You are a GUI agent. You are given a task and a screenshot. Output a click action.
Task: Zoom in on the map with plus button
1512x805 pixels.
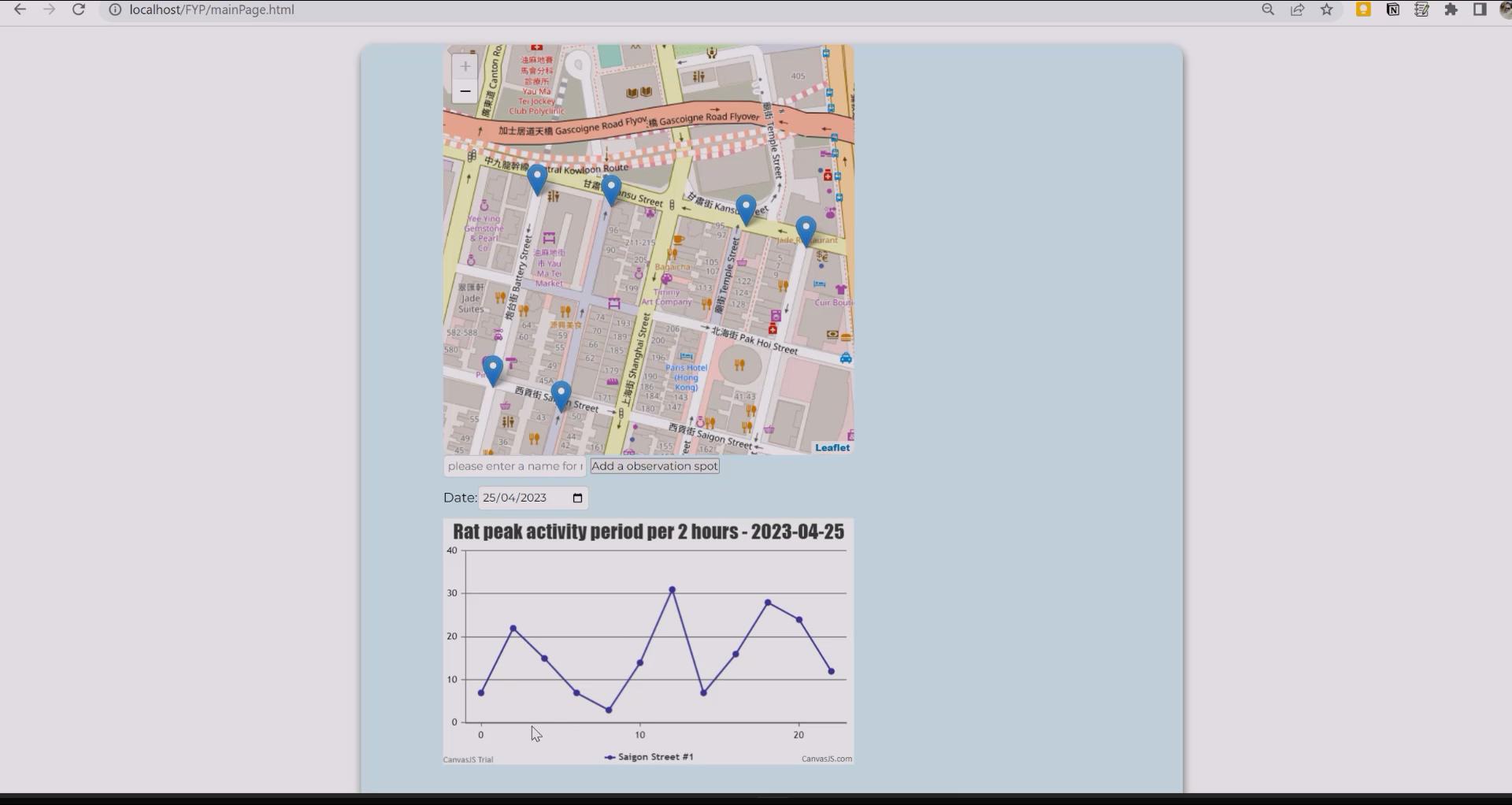[x=465, y=67]
